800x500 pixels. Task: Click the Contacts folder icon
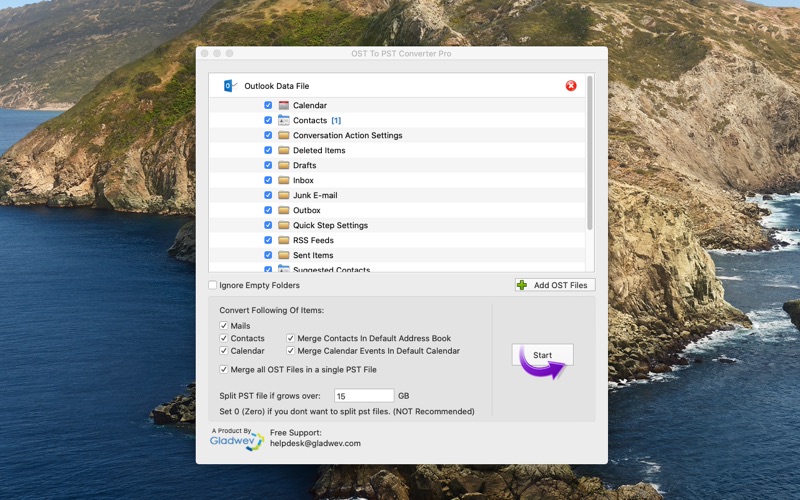point(284,120)
